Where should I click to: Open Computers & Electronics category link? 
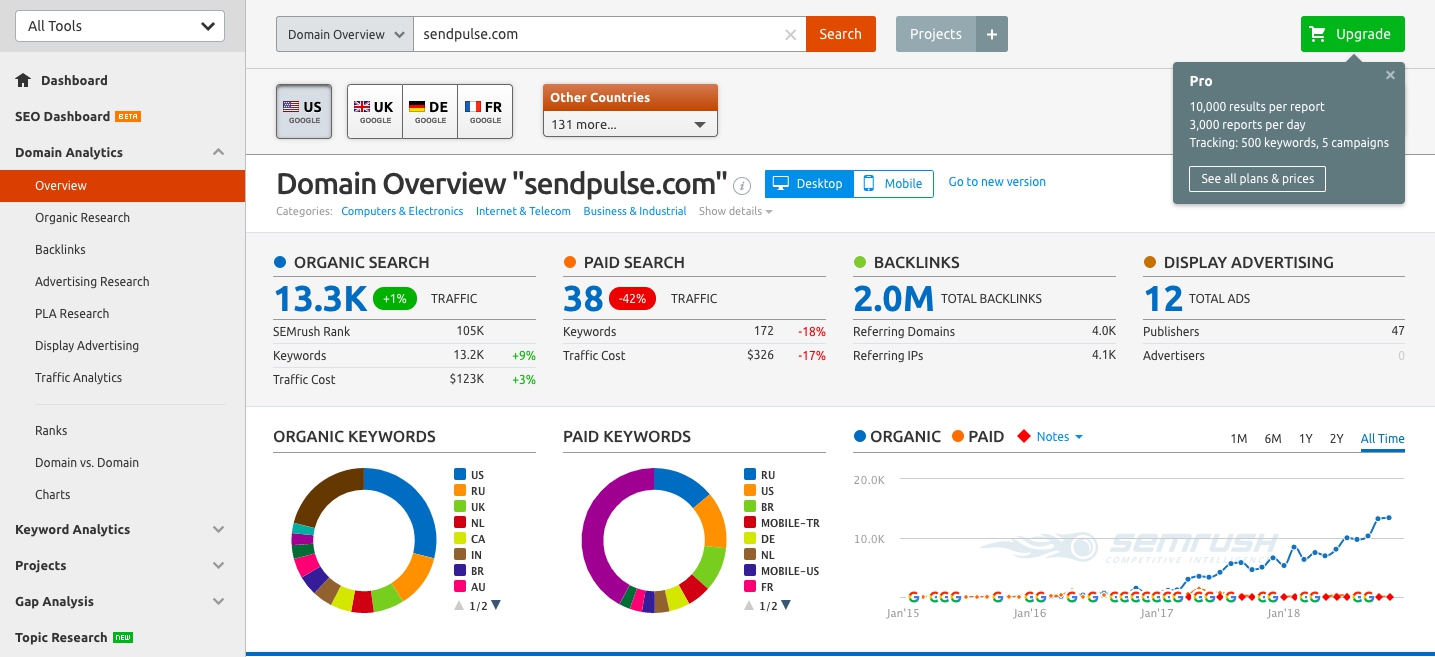[x=402, y=211]
